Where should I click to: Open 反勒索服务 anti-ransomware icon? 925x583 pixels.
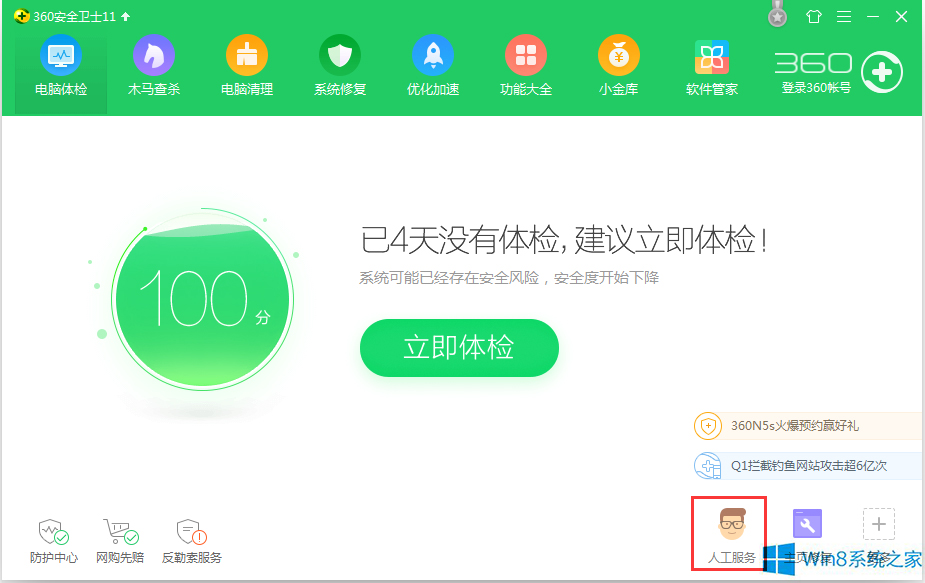click(x=192, y=541)
